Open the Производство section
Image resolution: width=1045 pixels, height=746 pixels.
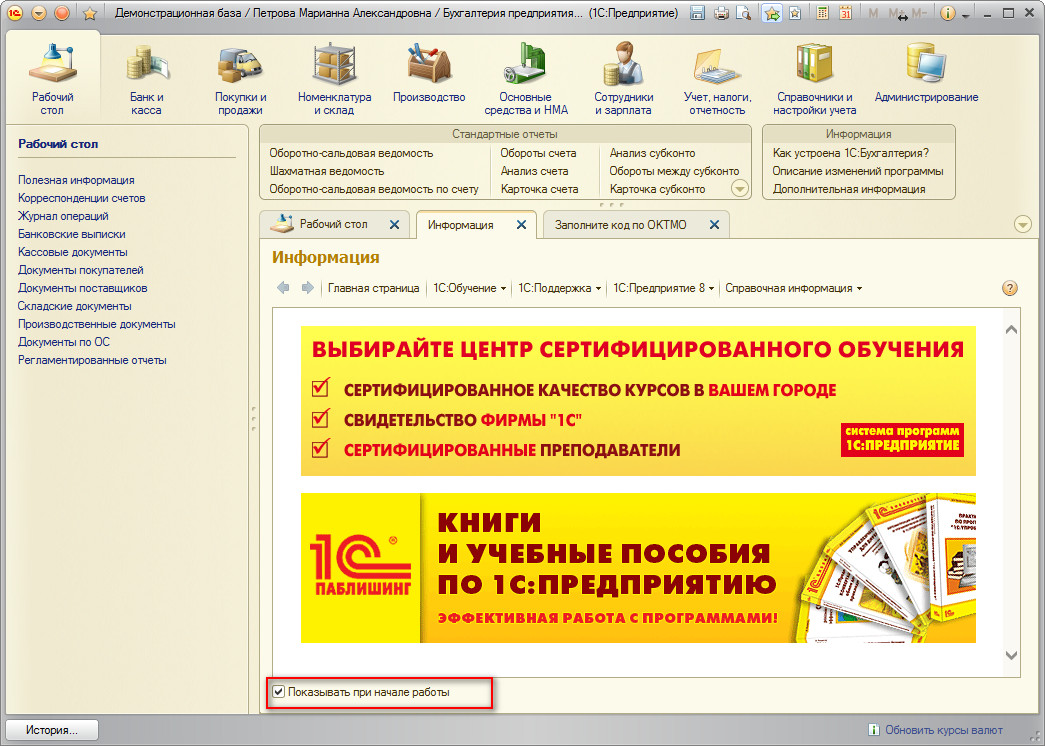(x=429, y=72)
